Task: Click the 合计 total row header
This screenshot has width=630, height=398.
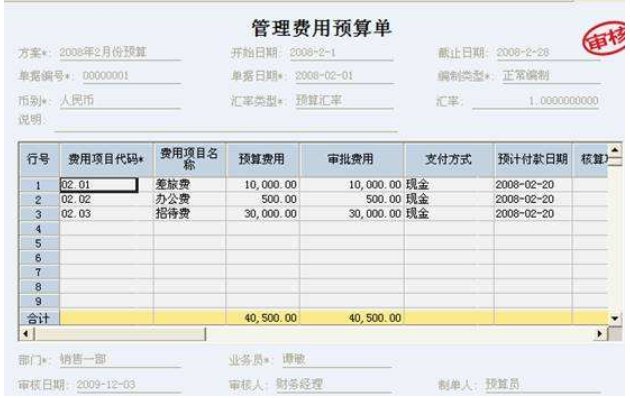Action: pyautogui.click(x=39, y=318)
